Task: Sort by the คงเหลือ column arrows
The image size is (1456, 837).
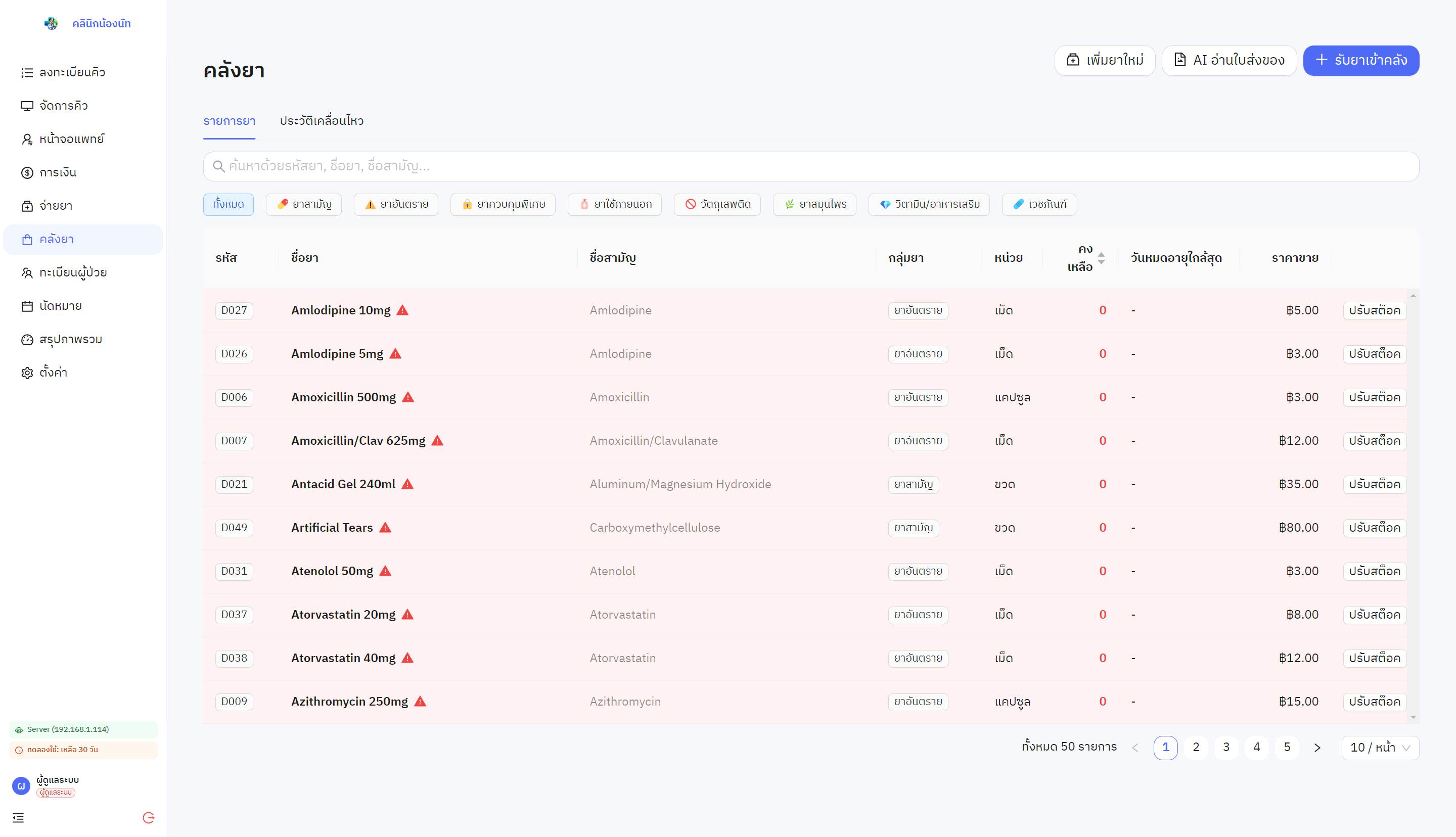Action: click(1101, 258)
